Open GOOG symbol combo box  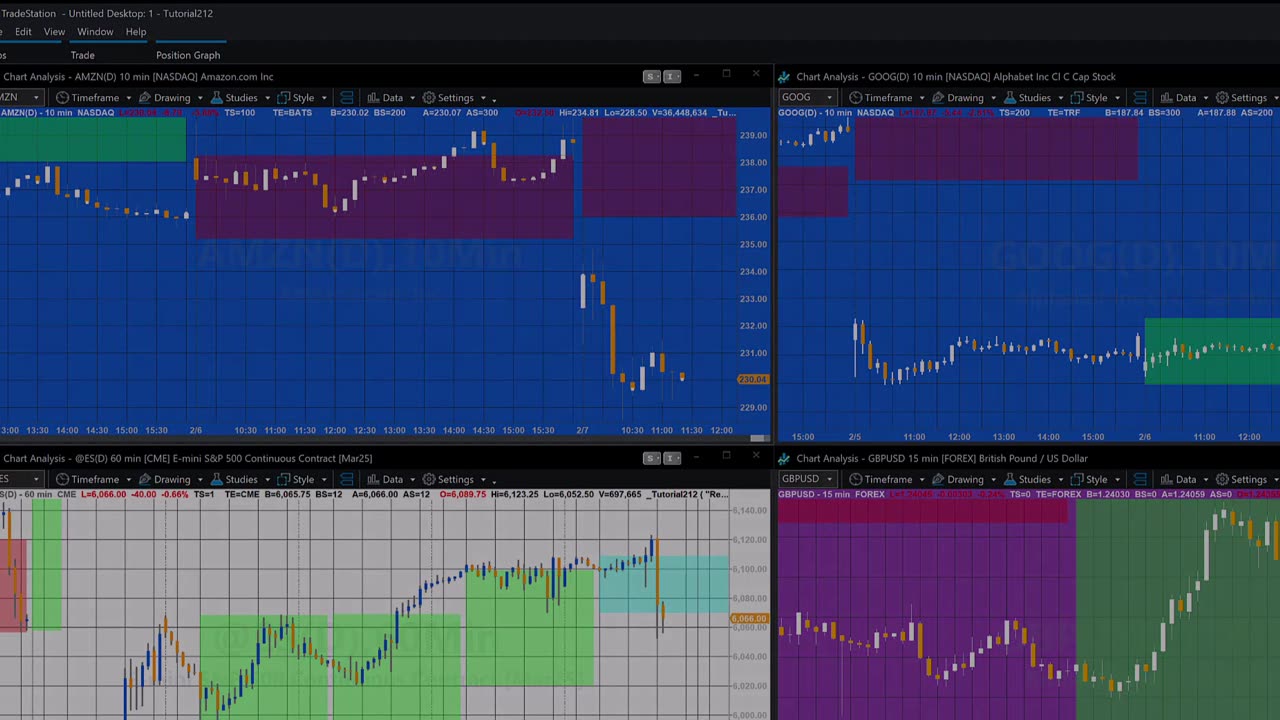[808, 98]
